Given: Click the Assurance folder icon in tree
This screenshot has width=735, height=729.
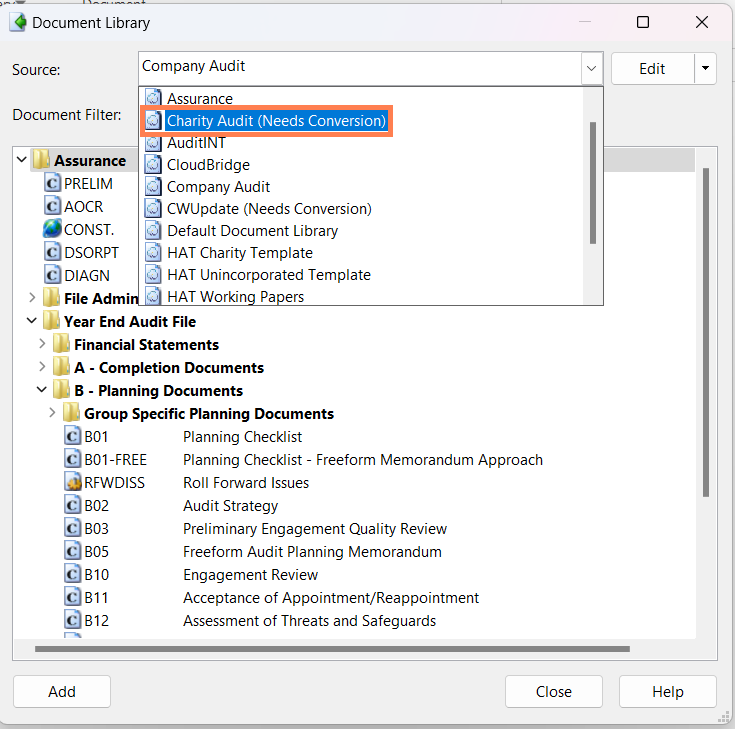Looking at the screenshot, I should point(41,160).
